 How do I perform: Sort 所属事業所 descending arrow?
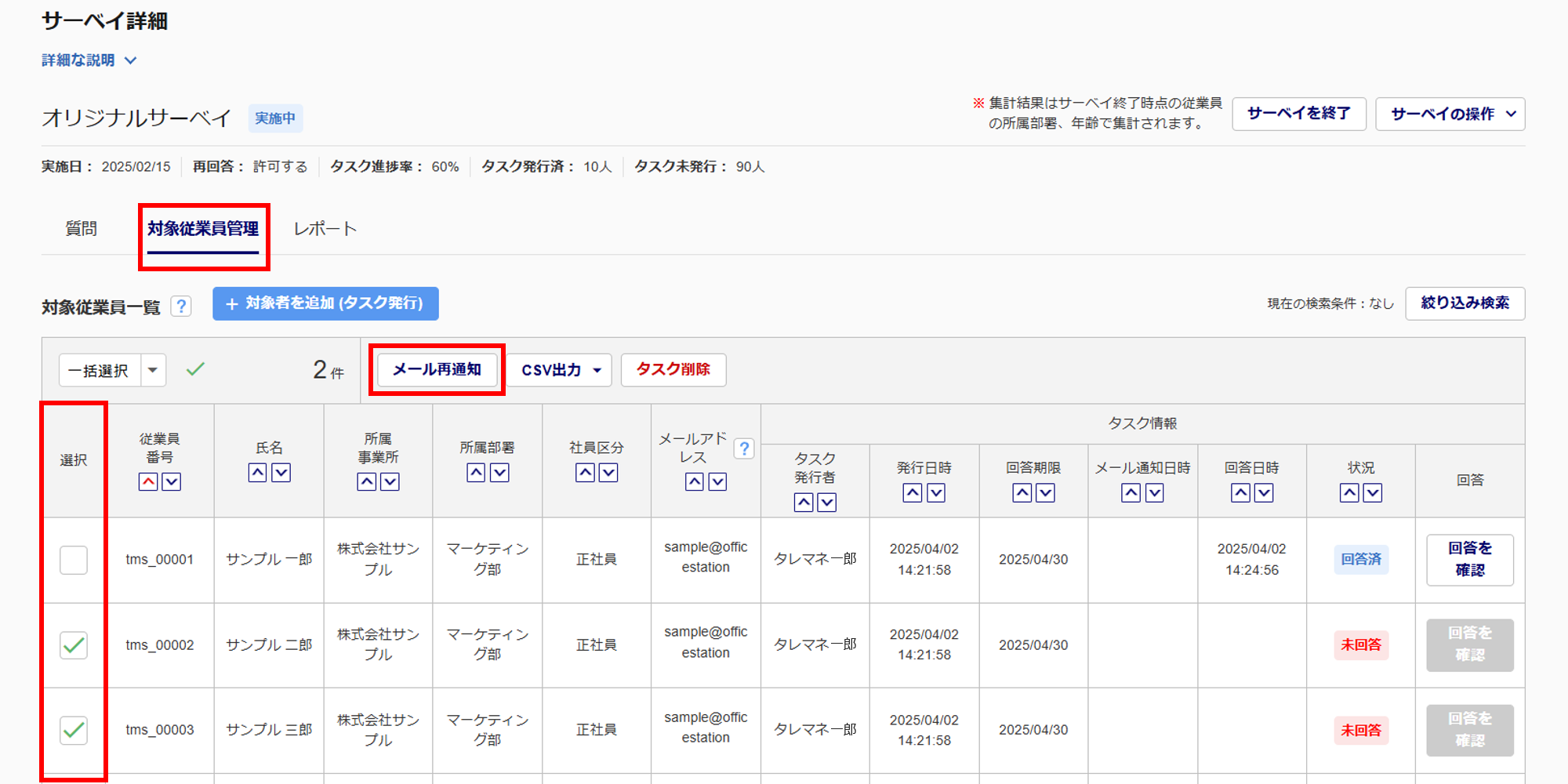point(390,481)
